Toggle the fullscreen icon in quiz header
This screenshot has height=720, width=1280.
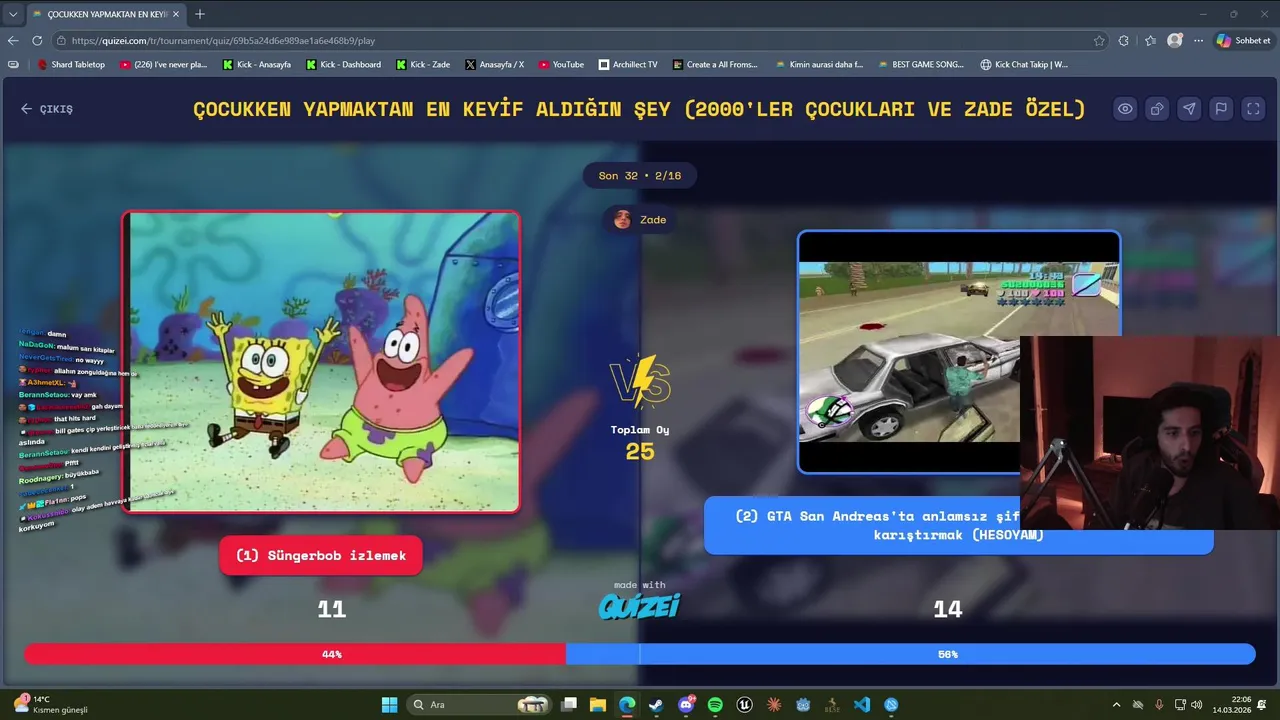coord(1253,109)
